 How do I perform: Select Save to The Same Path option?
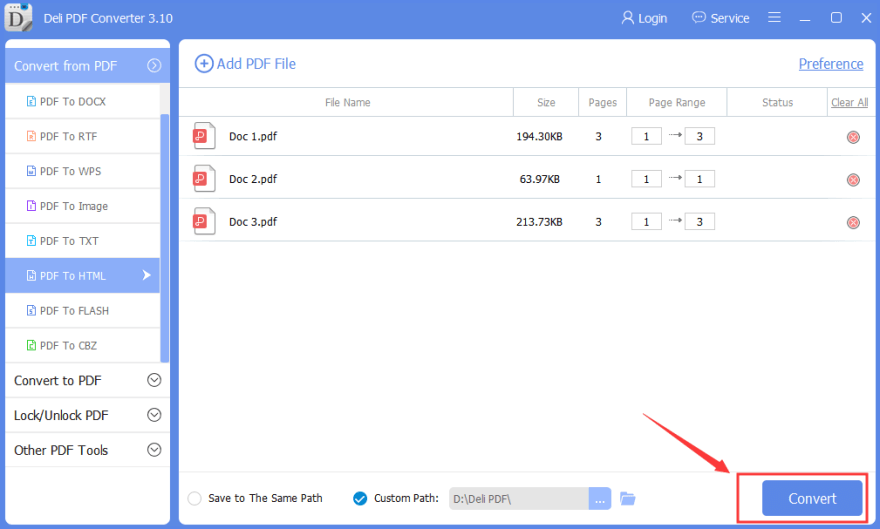pyautogui.click(x=194, y=498)
